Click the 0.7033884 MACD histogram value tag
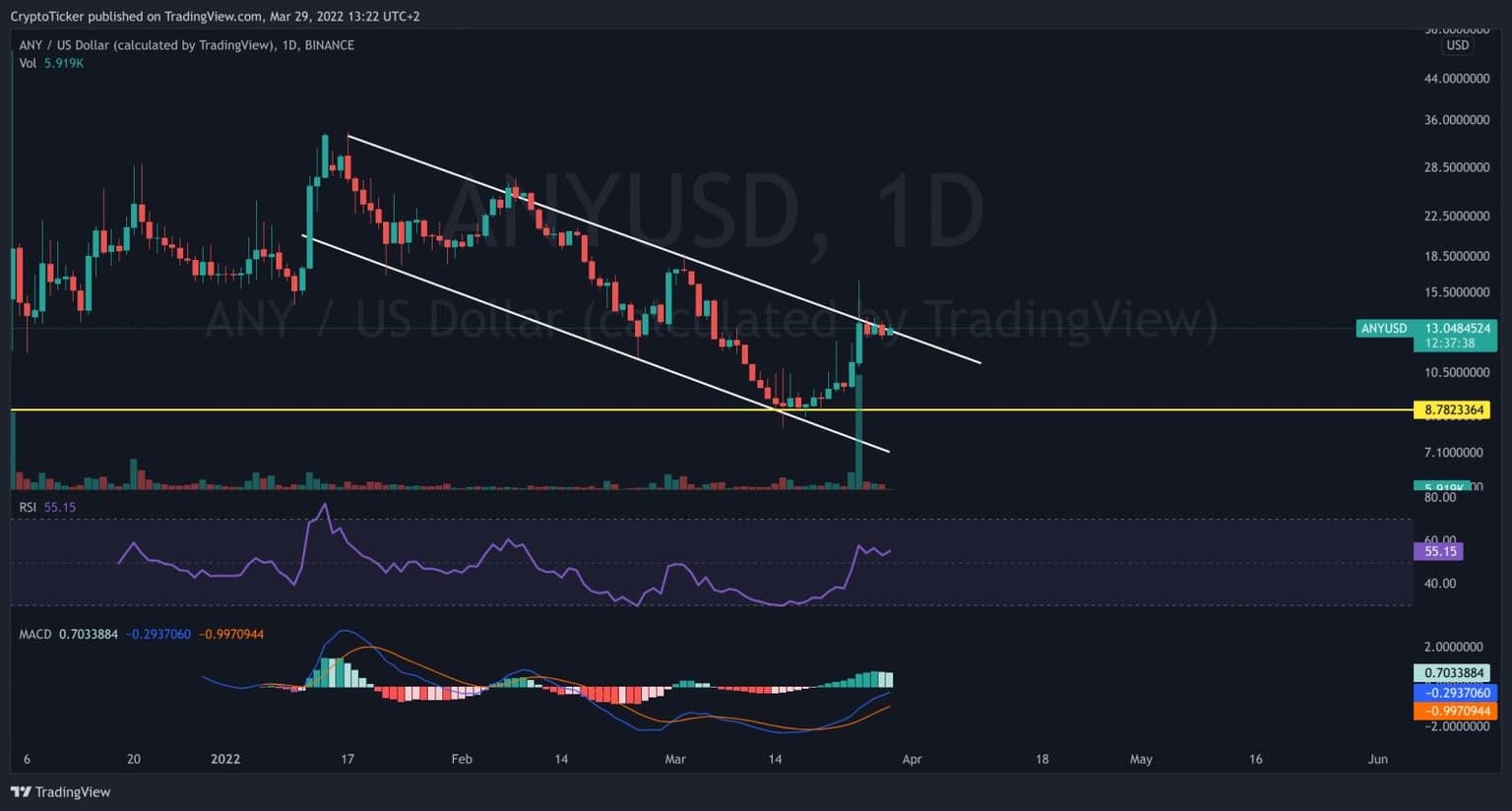Viewport: 1512px width, 811px height. (1454, 673)
